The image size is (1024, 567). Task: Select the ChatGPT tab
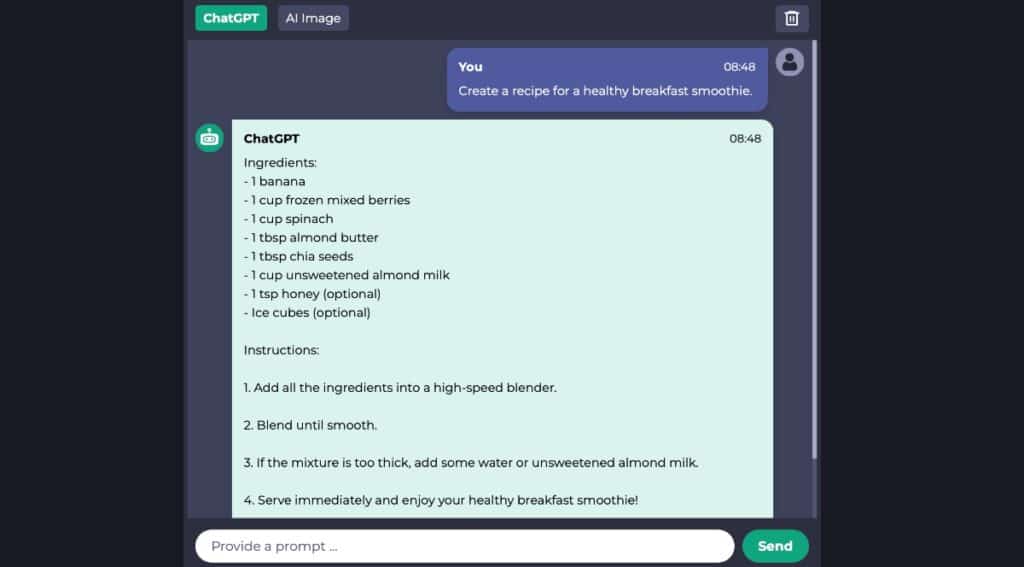[x=231, y=18]
